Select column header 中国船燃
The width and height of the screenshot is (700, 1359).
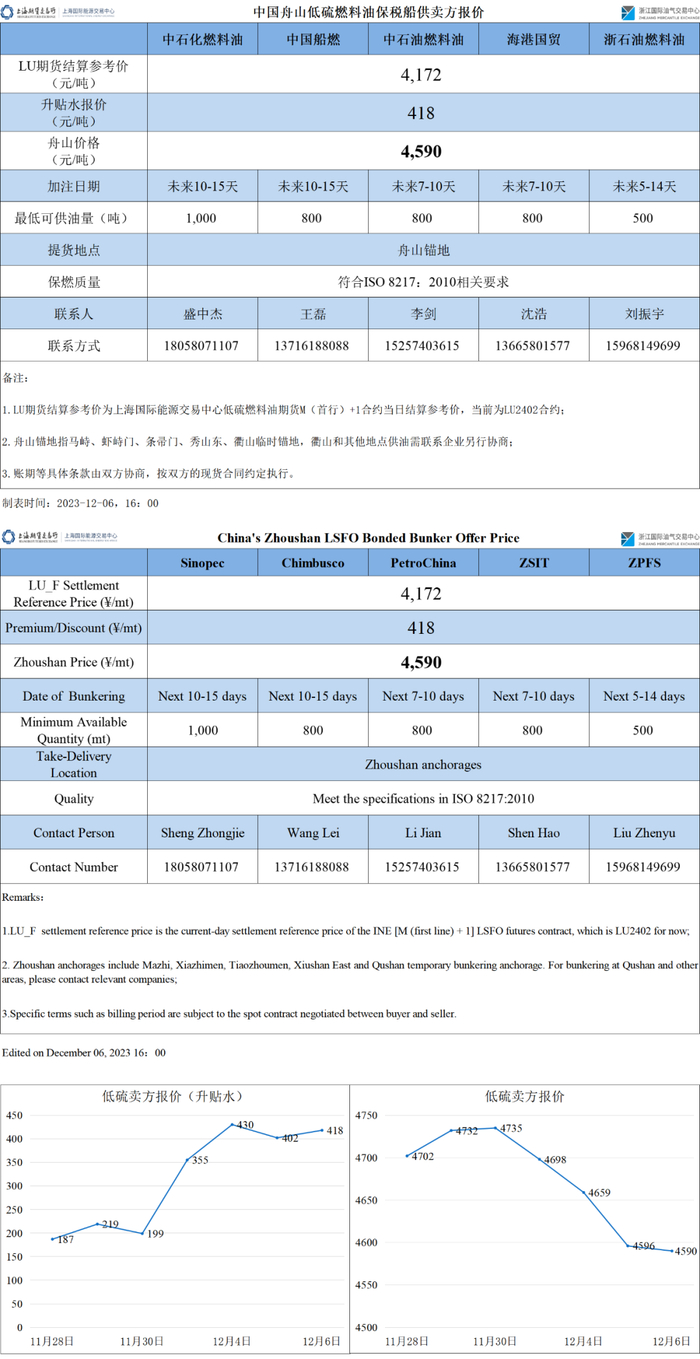click(313, 41)
